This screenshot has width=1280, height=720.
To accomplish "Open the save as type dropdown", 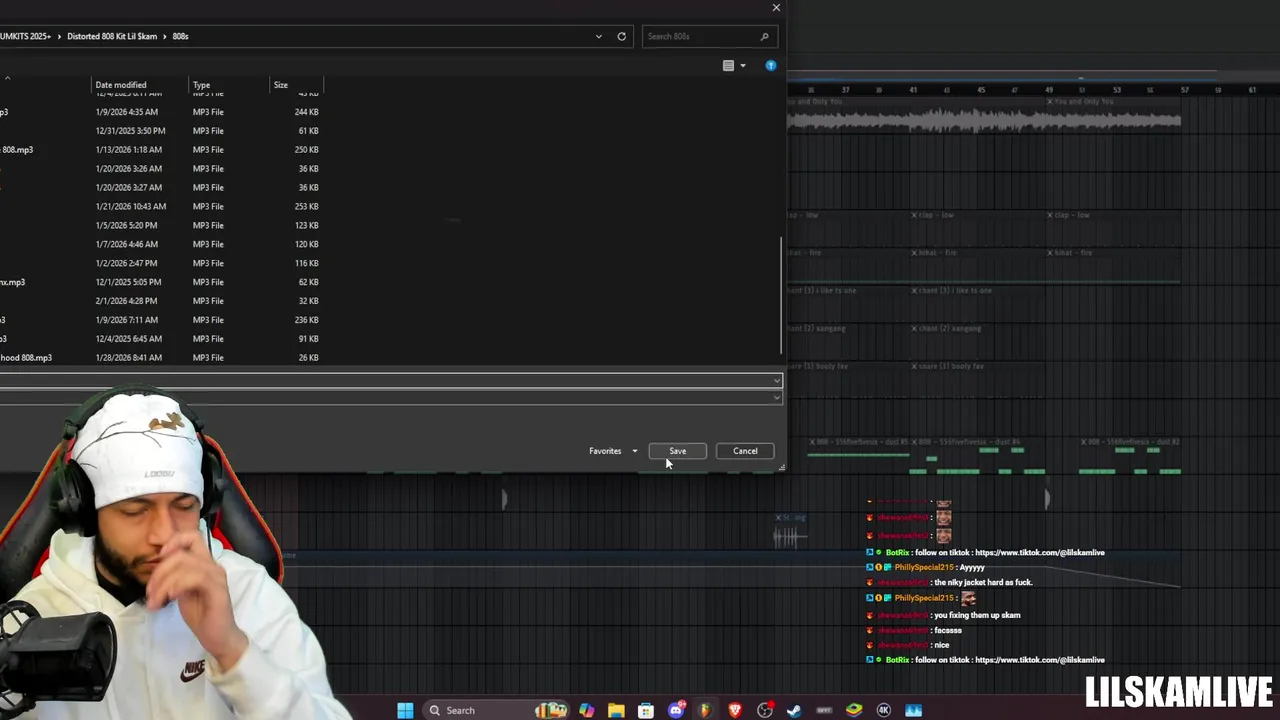I will pyautogui.click(x=776, y=397).
